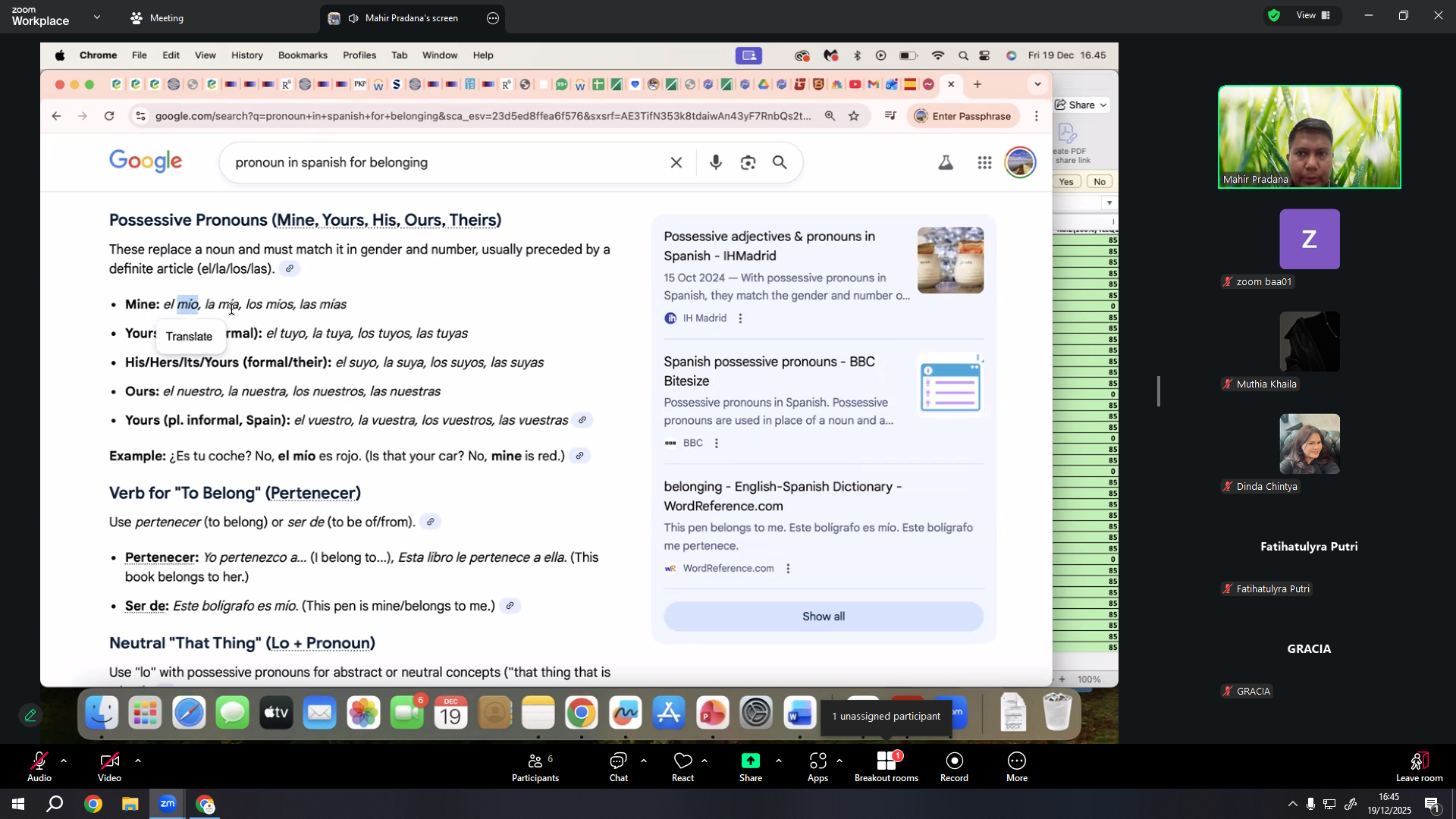The height and width of the screenshot is (819, 1456).
Task: Open the Google apps grid
Action: pyautogui.click(x=984, y=162)
